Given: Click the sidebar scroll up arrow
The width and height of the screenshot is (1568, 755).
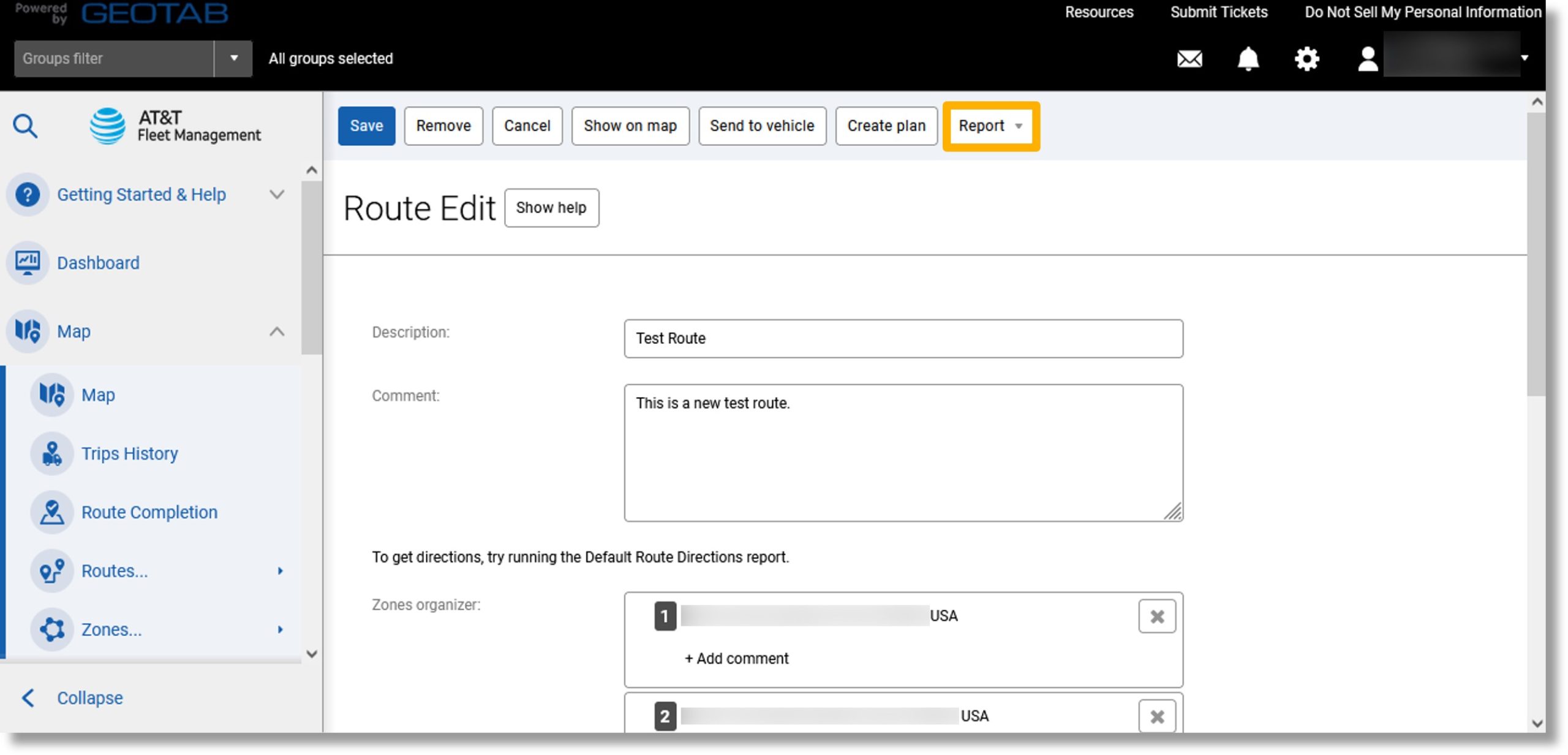Looking at the screenshot, I should pos(312,170).
